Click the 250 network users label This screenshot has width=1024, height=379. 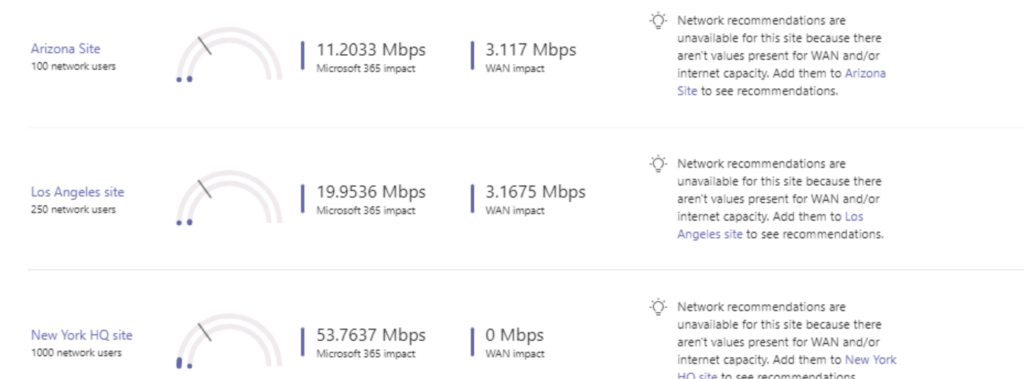coord(73,210)
